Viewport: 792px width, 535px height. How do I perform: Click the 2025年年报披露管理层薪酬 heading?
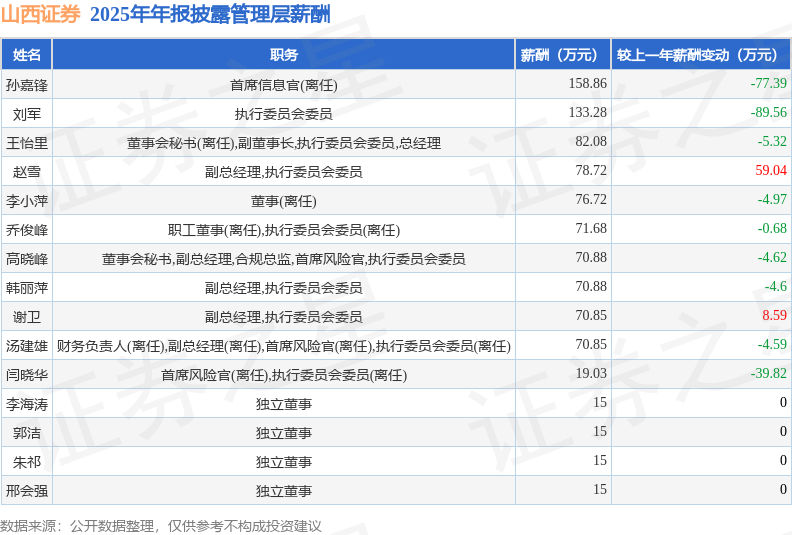tap(210, 14)
